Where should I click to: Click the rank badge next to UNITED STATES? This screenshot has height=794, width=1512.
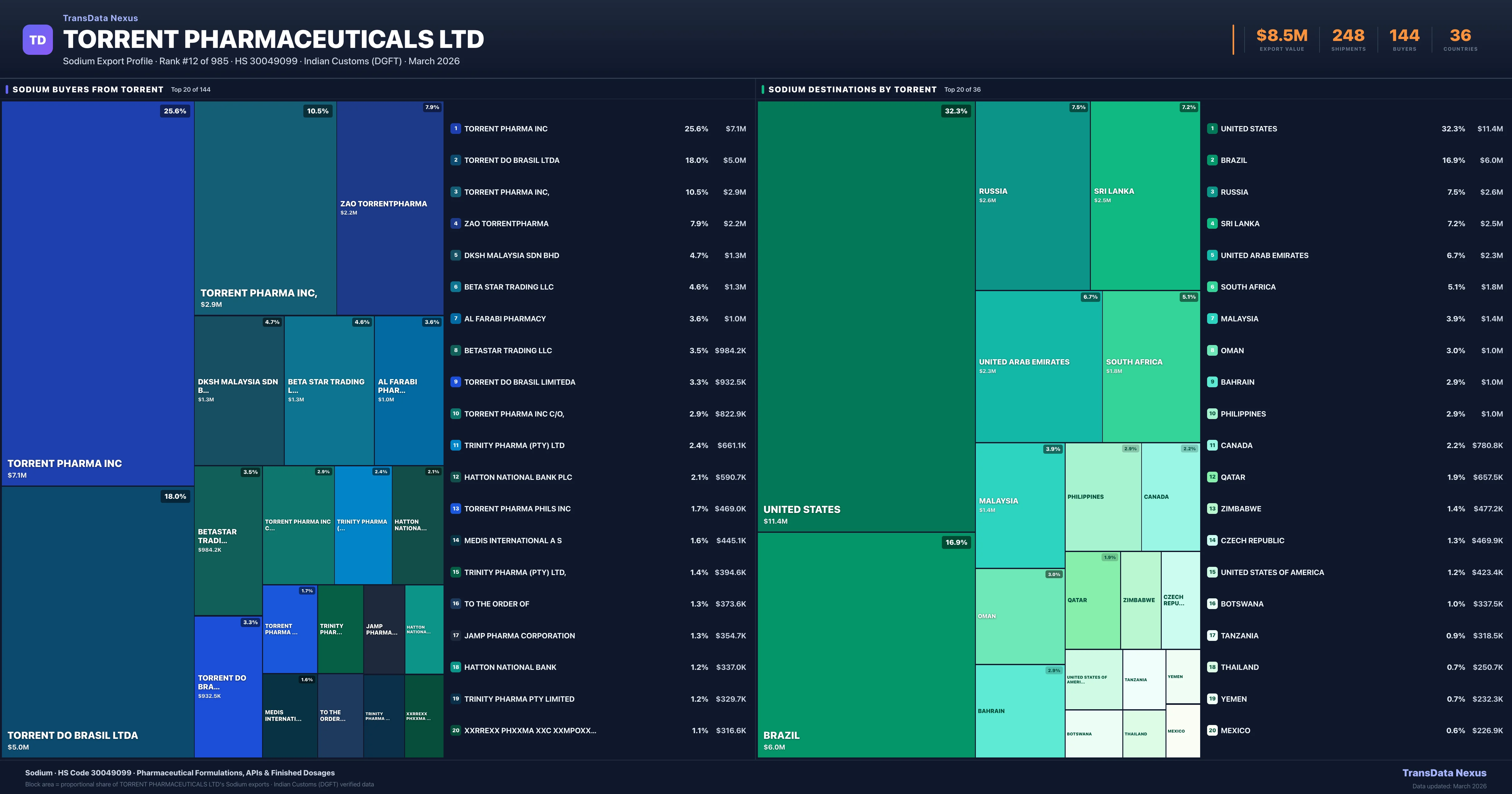point(1212,129)
